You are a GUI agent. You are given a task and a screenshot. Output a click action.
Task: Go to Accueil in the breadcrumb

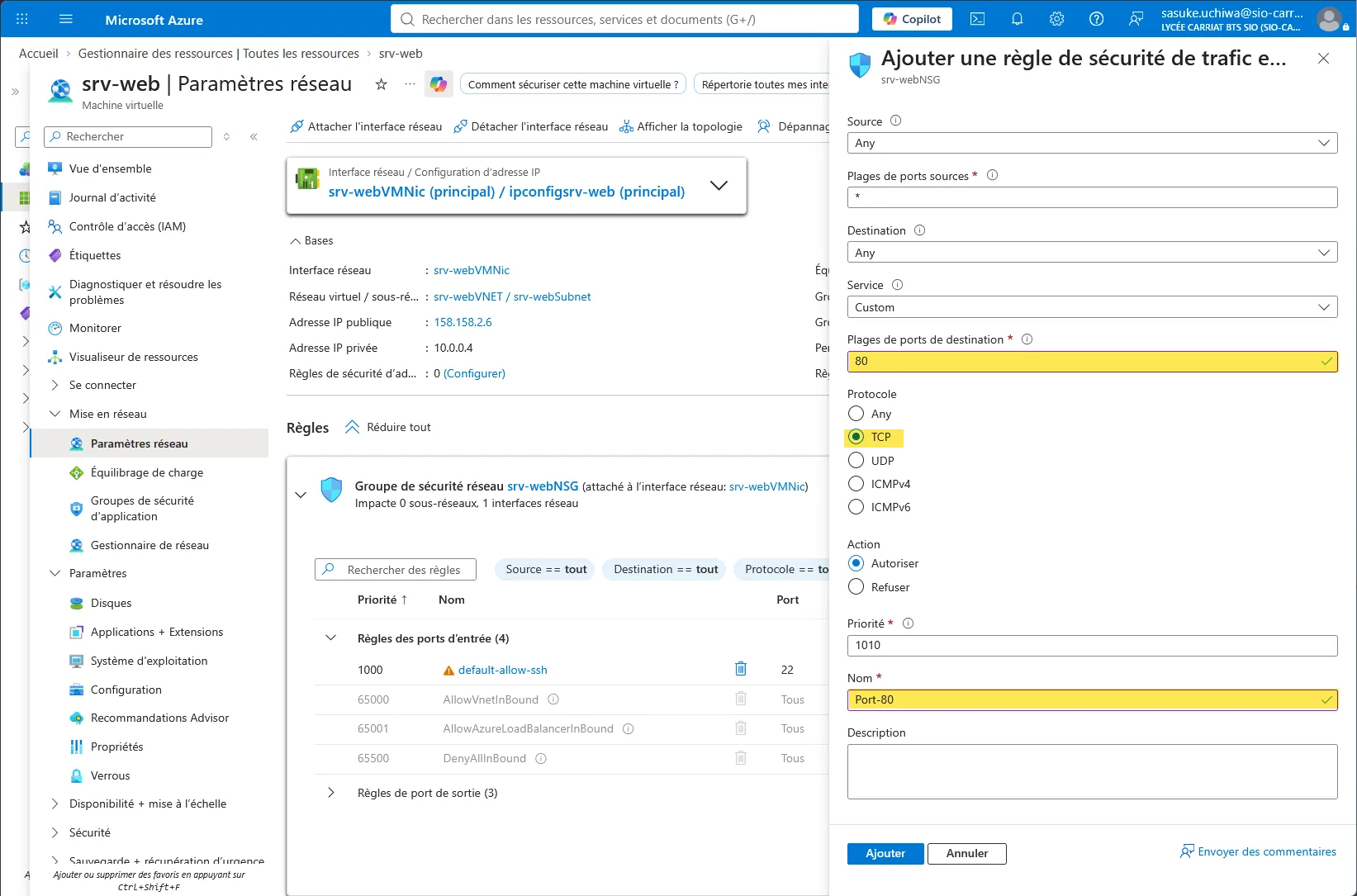pyautogui.click(x=39, y=54)
